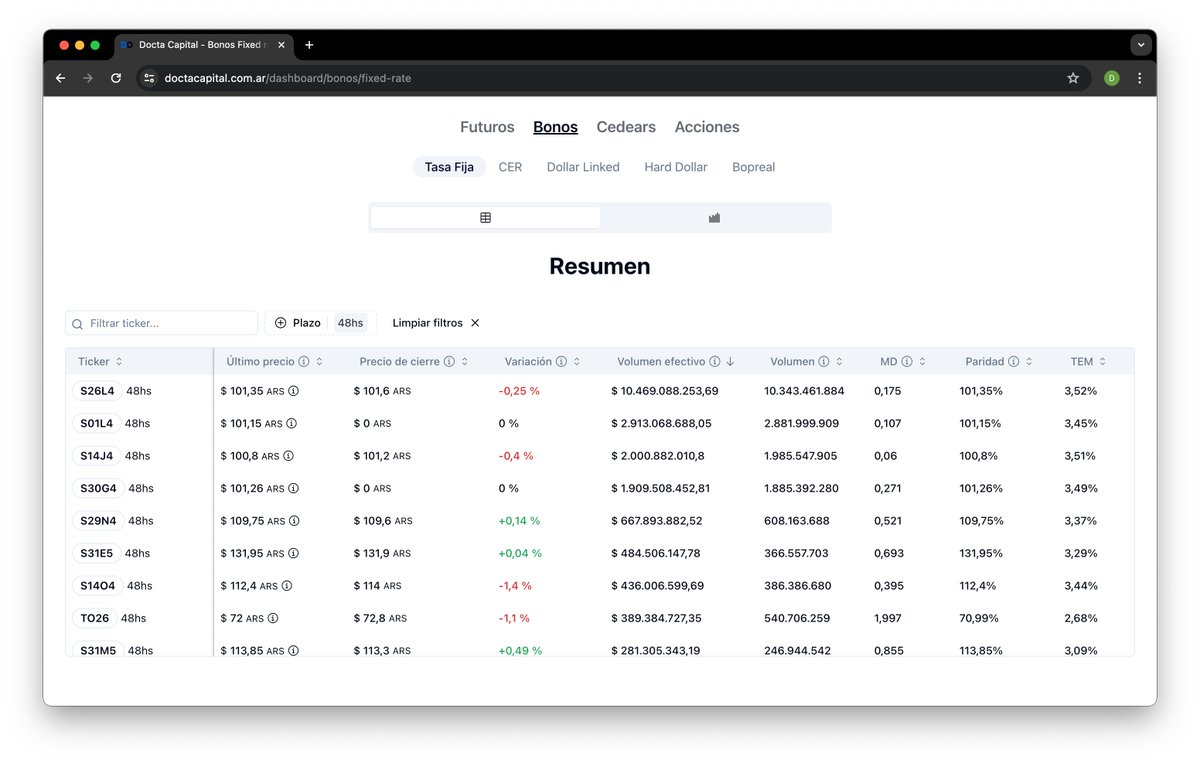Image resolution: width=1200 pixels, height=763 pixels.
Task: Sort by Precio de cierre sort arrows
Action: 465,362
